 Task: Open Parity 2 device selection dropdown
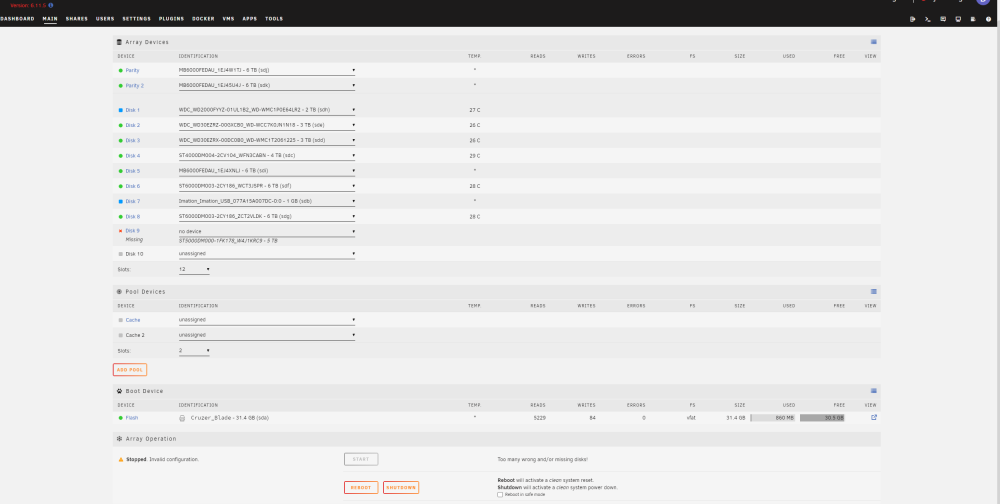coord(267,85)
